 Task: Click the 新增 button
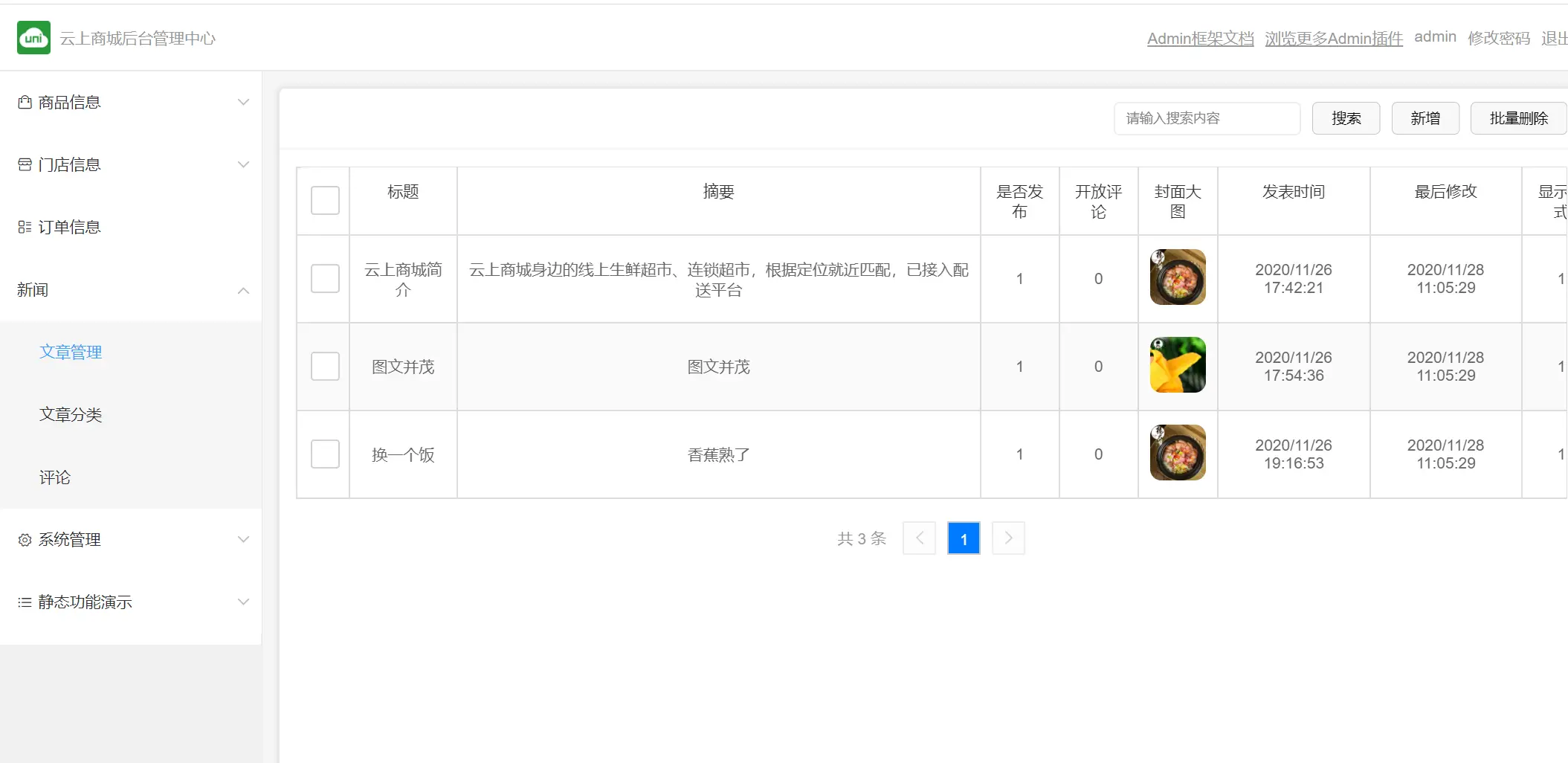pyautogui.click(x=1425, y=118)
